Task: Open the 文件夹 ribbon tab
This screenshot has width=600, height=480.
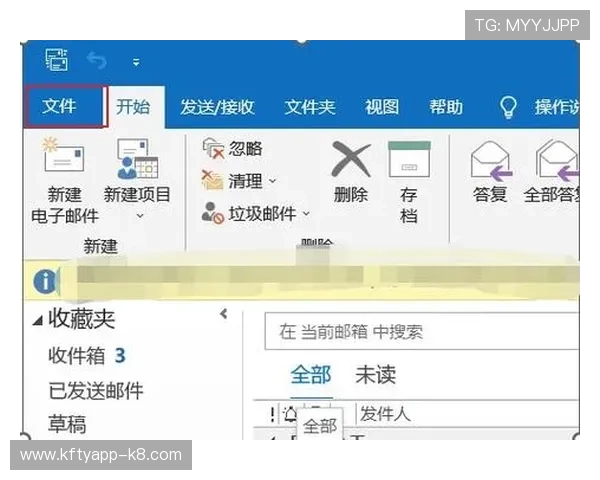Action: click(x=310, y=107)
